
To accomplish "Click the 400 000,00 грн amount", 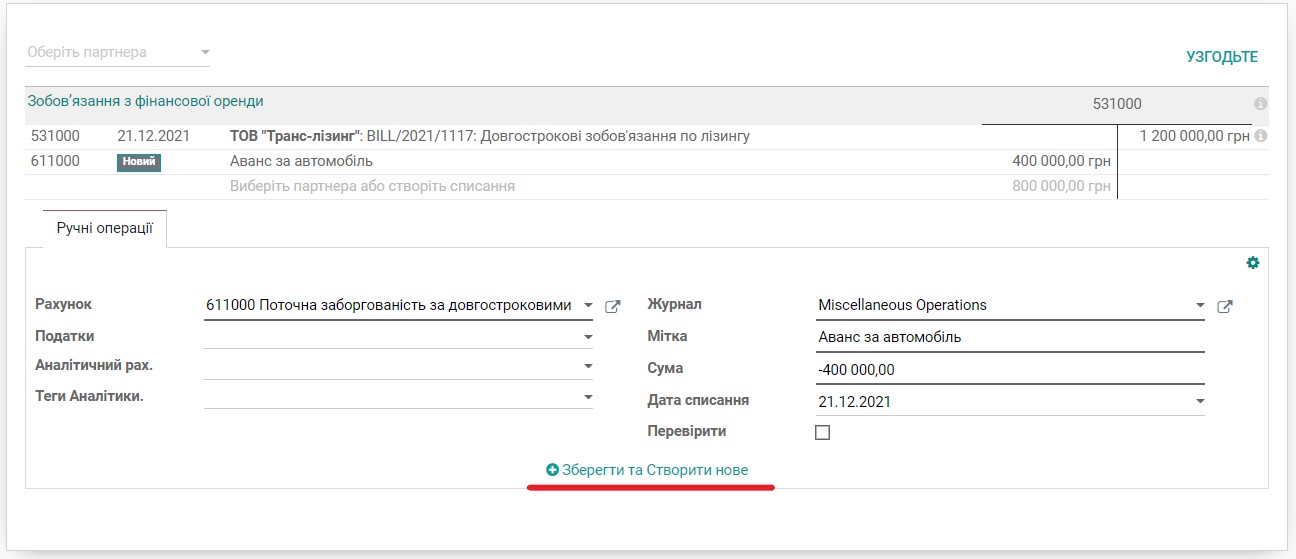I will click(x=1061, y=161).
